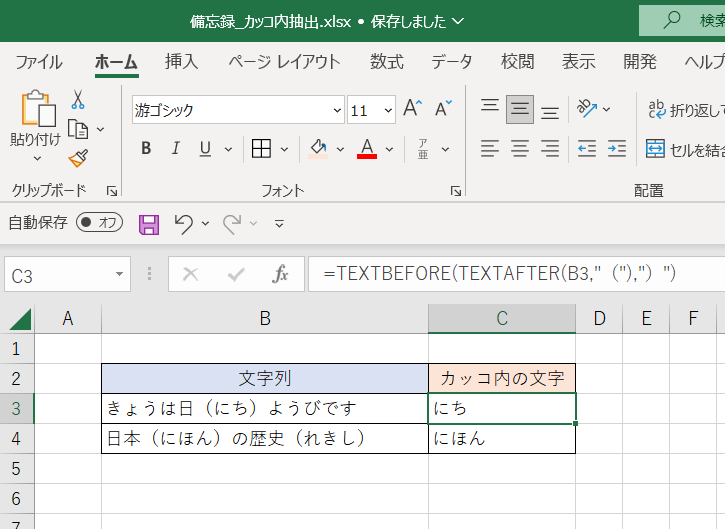Select column B header
The width and height of the screenshot is (725, 529).
tap(265, 319)
